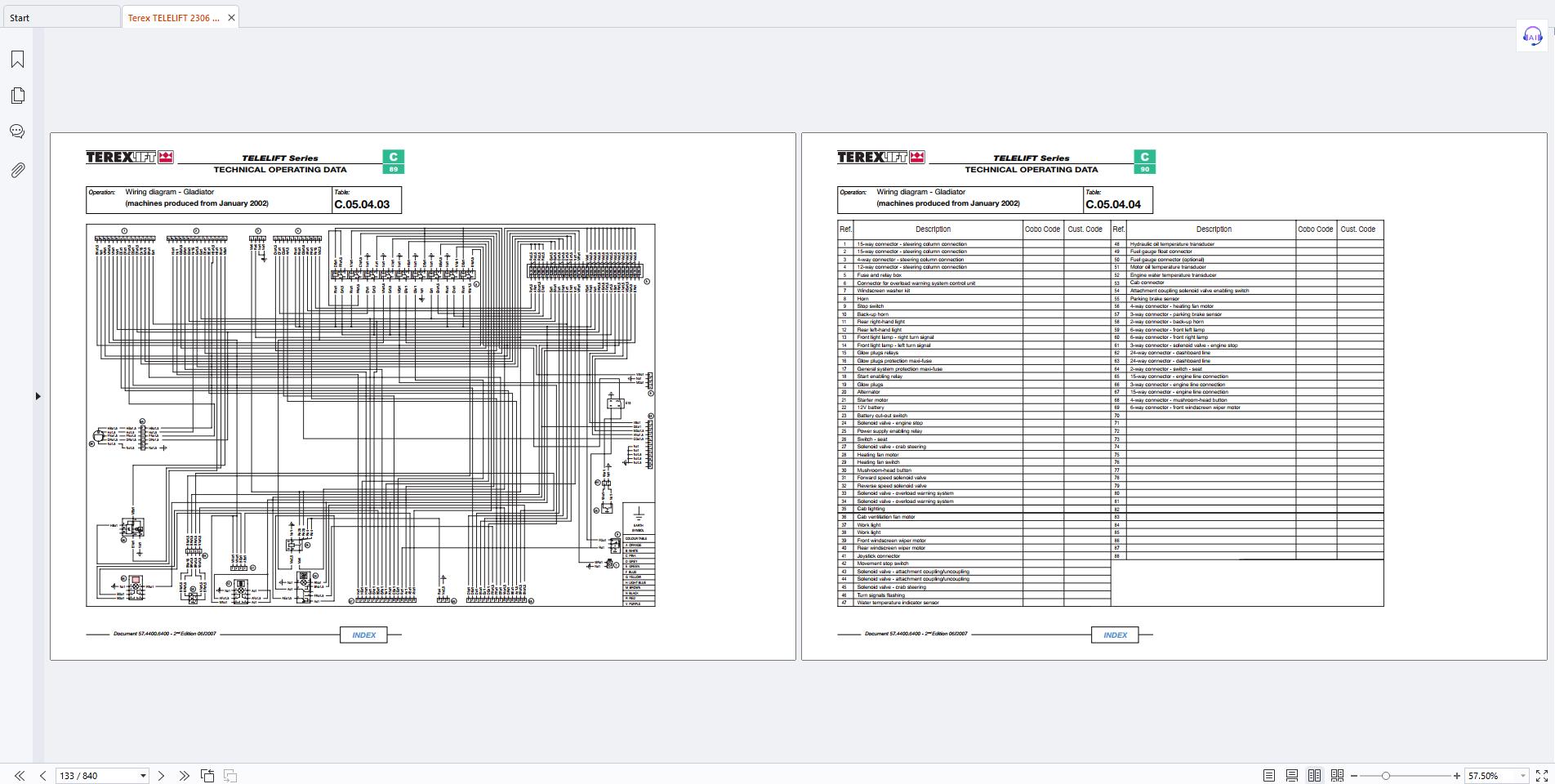Click the wiring diagram on page 89
This screenshot has width=1555, height=784.
tap(370, 415)
